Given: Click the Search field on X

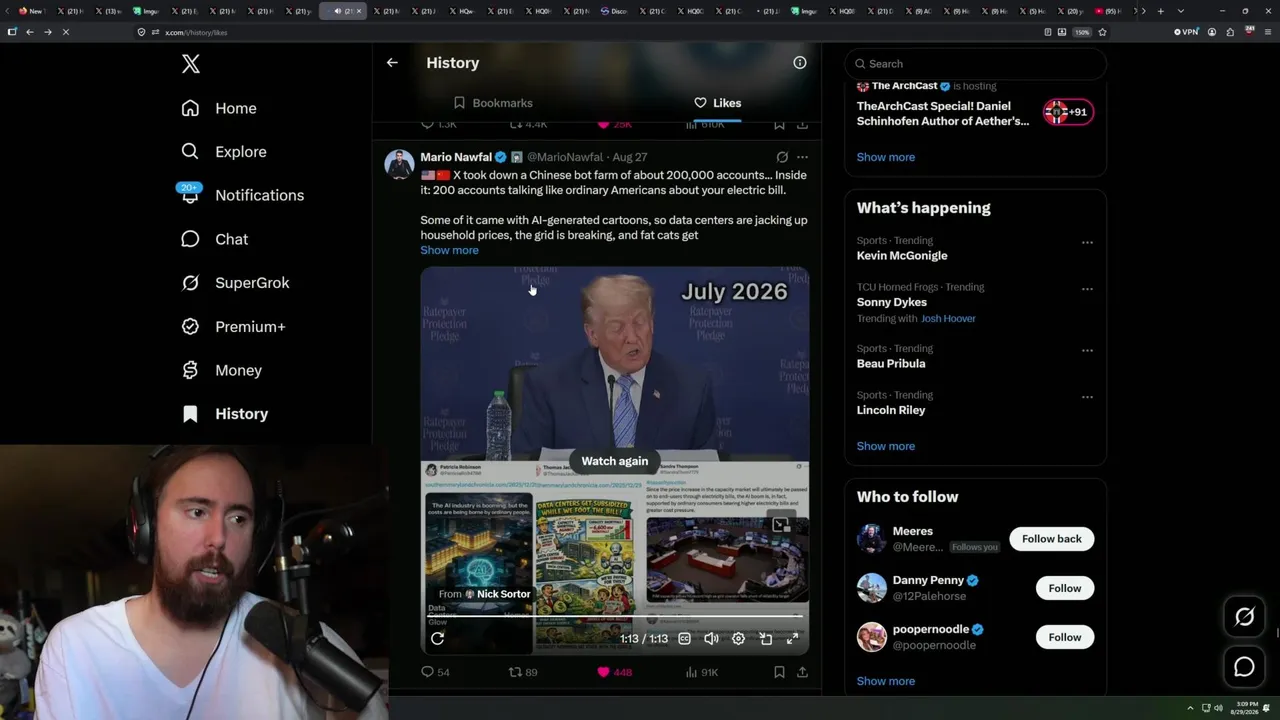Looking at the screenshot, I should tap(976, 64).
